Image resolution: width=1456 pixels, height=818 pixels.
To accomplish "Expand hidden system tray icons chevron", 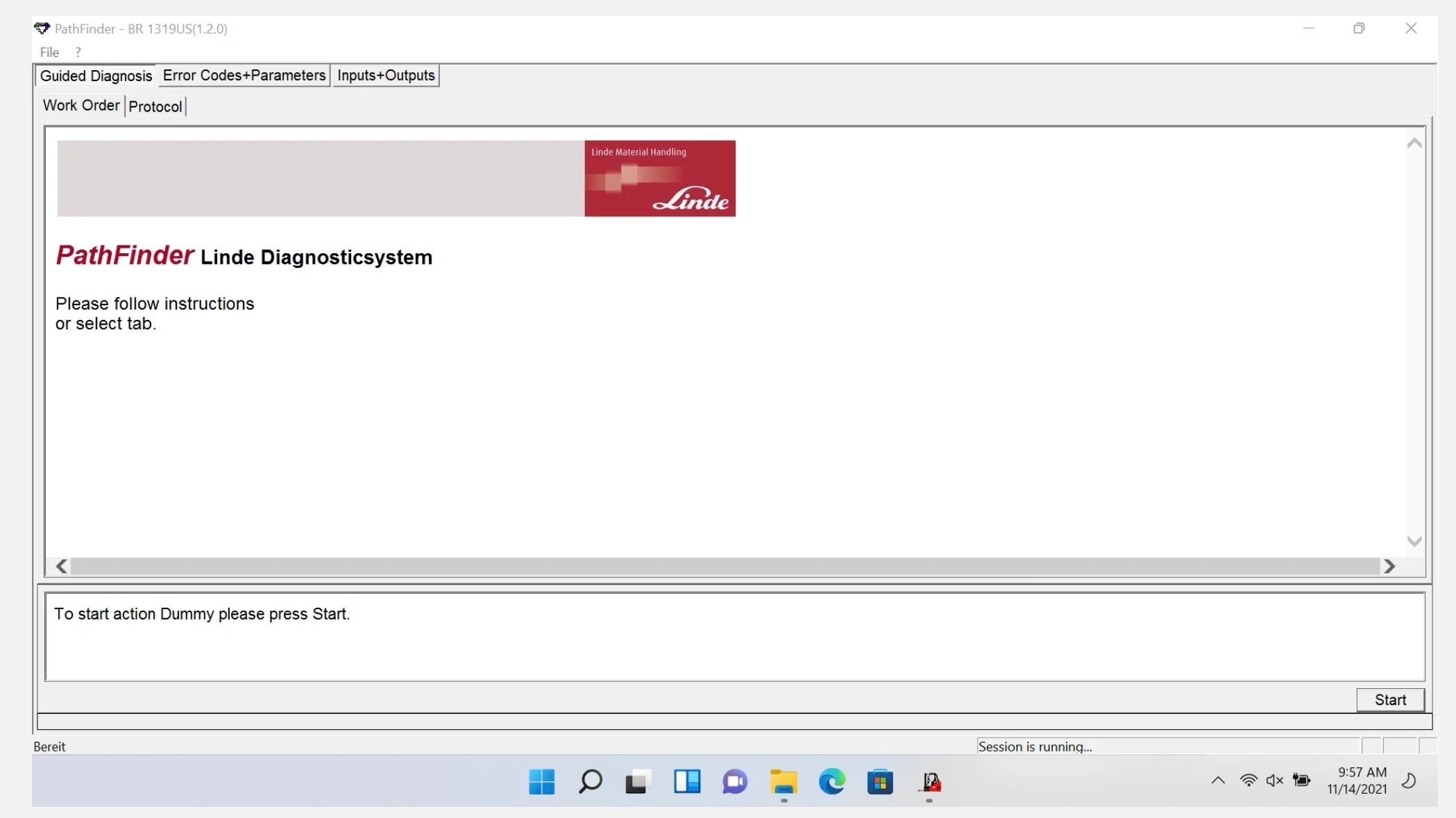I will point(1218,781).
